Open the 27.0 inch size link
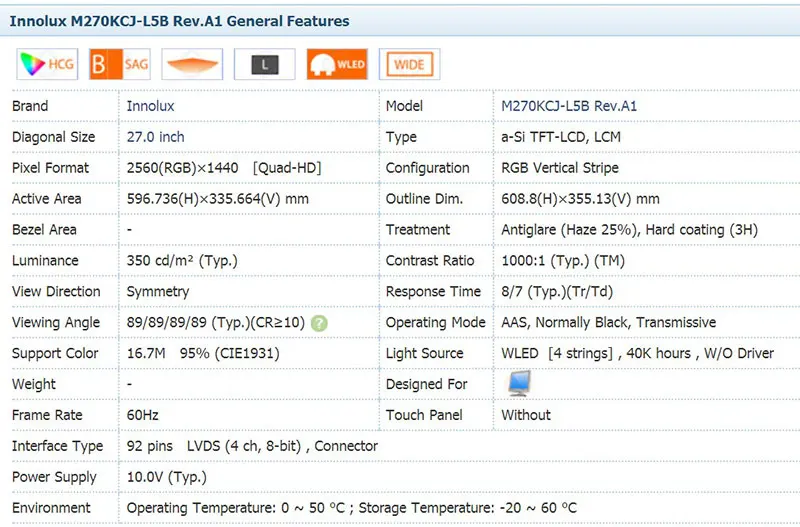The height and width of the screenshot is (527, 800). click(156, 137)
